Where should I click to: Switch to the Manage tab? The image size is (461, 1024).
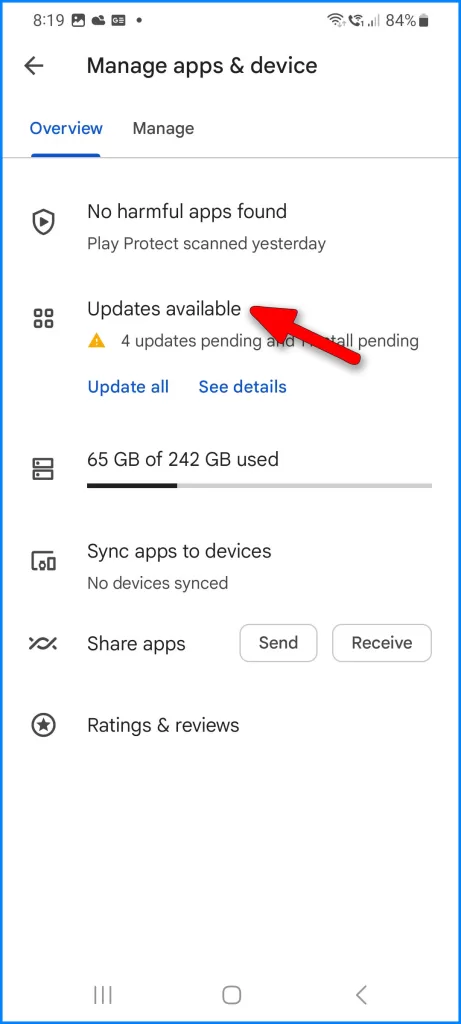[x=163, y=129]
